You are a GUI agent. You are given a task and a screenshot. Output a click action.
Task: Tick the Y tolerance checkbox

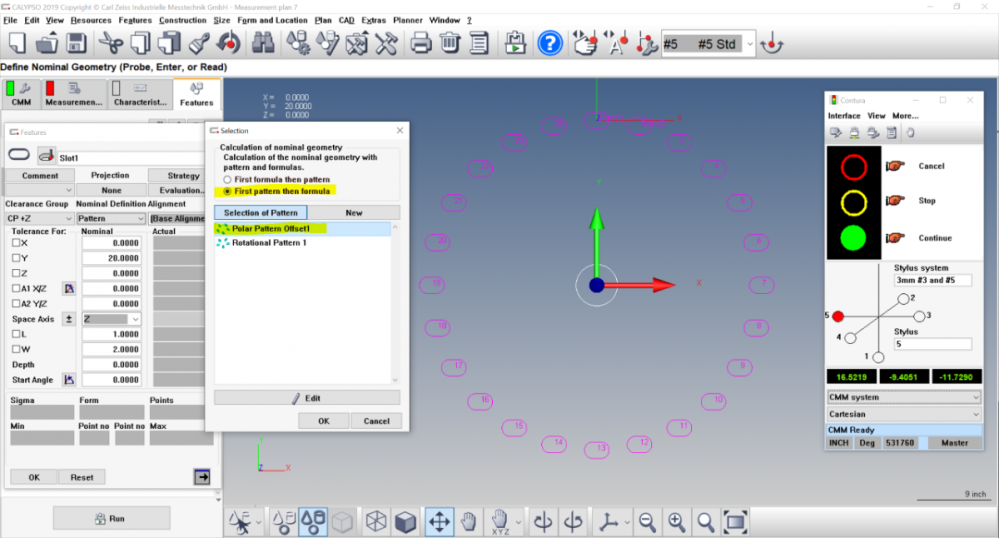pyautogui.click(x=15, y=258)
